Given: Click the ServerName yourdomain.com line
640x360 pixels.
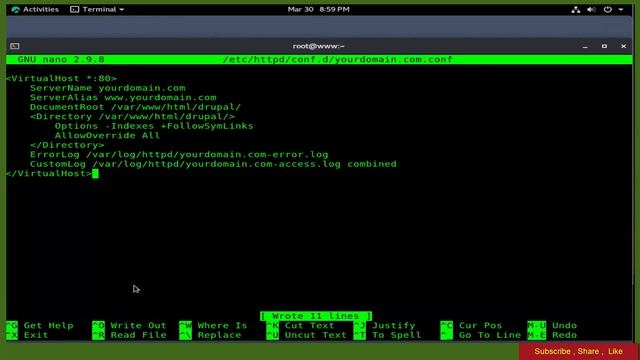Looking at the screenshot, I should point(107,88).
